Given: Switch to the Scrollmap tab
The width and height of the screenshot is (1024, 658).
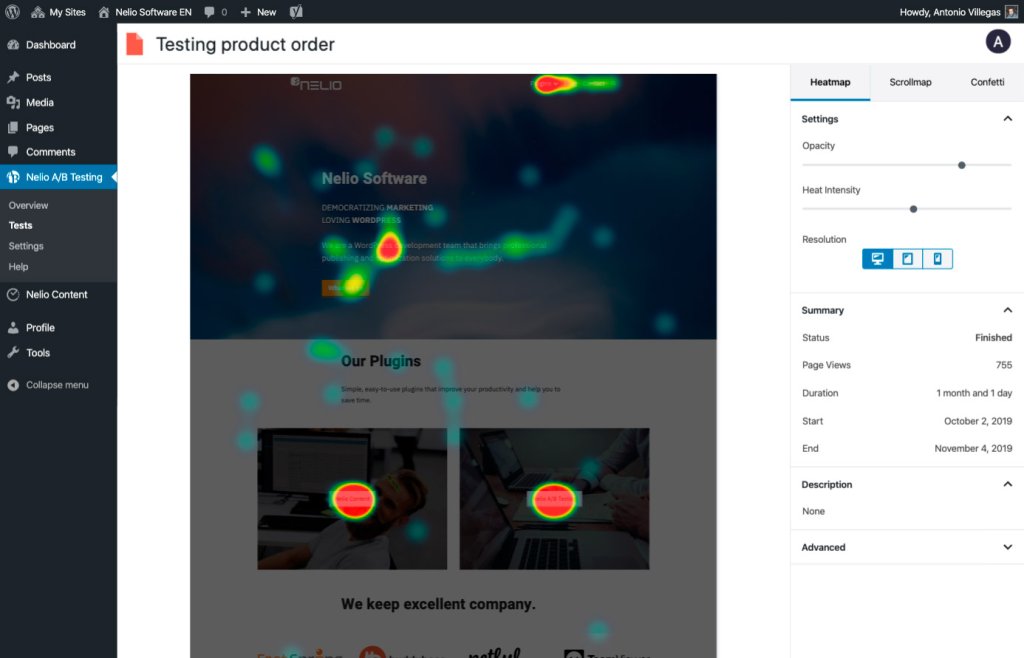Looking at the screenshot, I should click(x=910, y=82).
